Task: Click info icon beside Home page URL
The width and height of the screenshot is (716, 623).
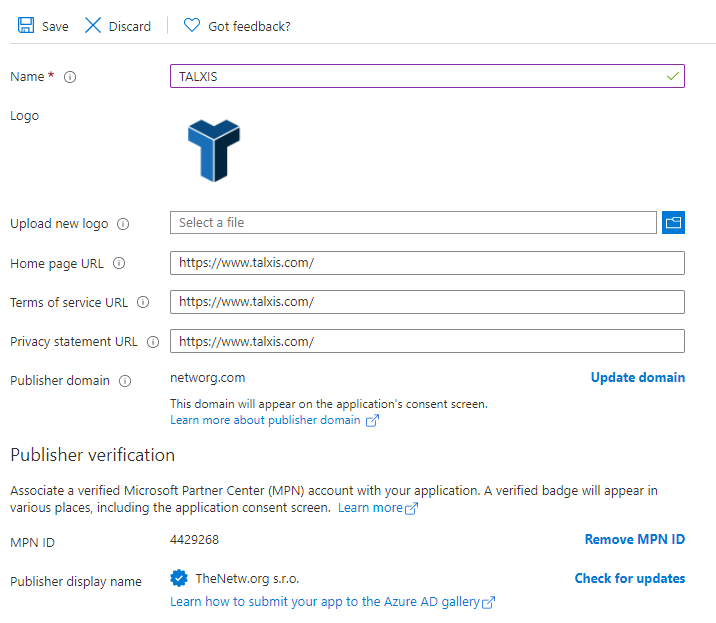Action: click(119, 264)
